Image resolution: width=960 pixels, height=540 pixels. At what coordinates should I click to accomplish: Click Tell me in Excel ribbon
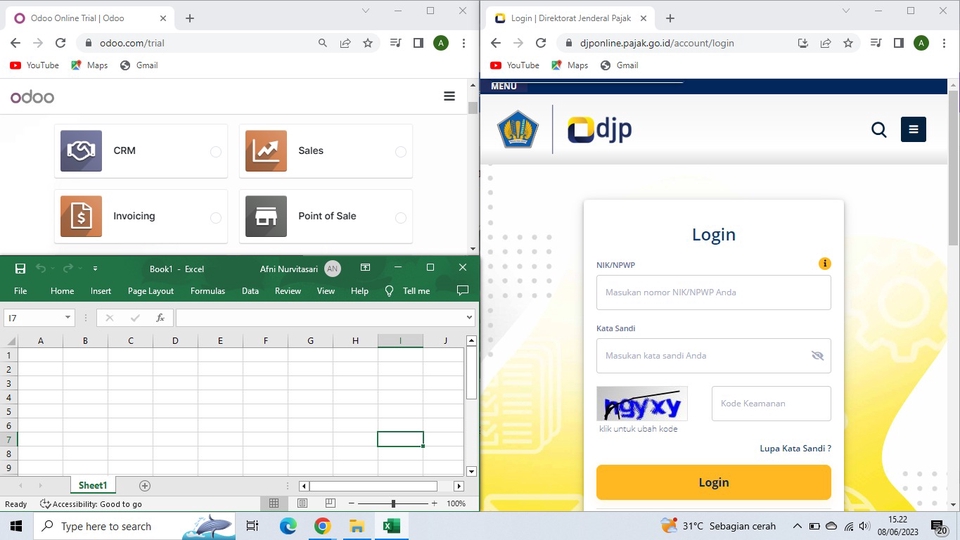(416, 291)
